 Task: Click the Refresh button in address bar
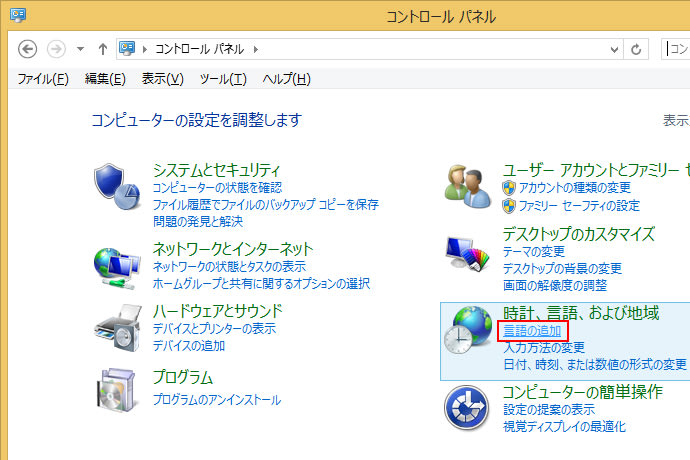(x=636, y=49)
